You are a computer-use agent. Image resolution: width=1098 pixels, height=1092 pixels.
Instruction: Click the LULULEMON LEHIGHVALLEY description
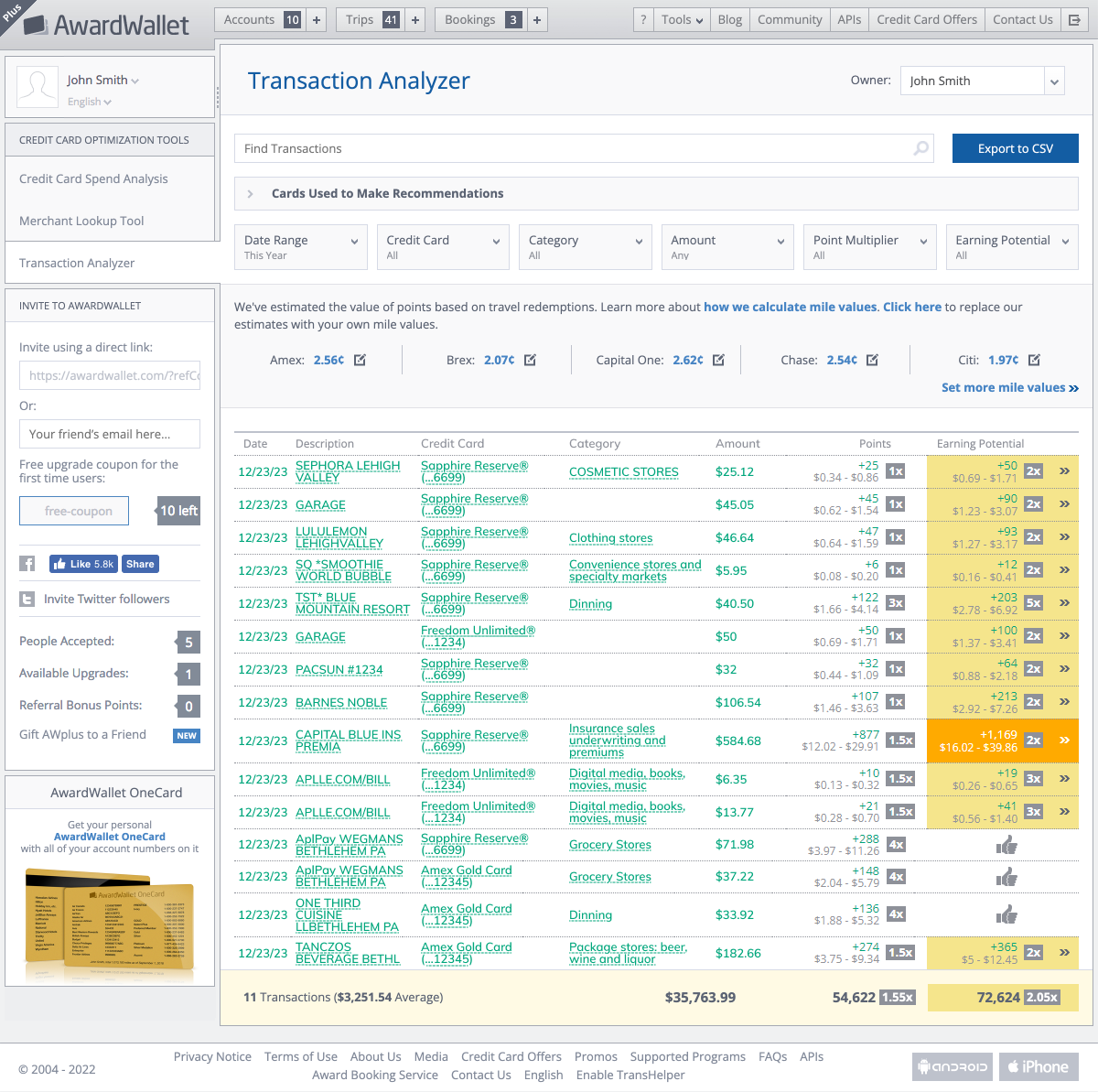coord(339,537)
